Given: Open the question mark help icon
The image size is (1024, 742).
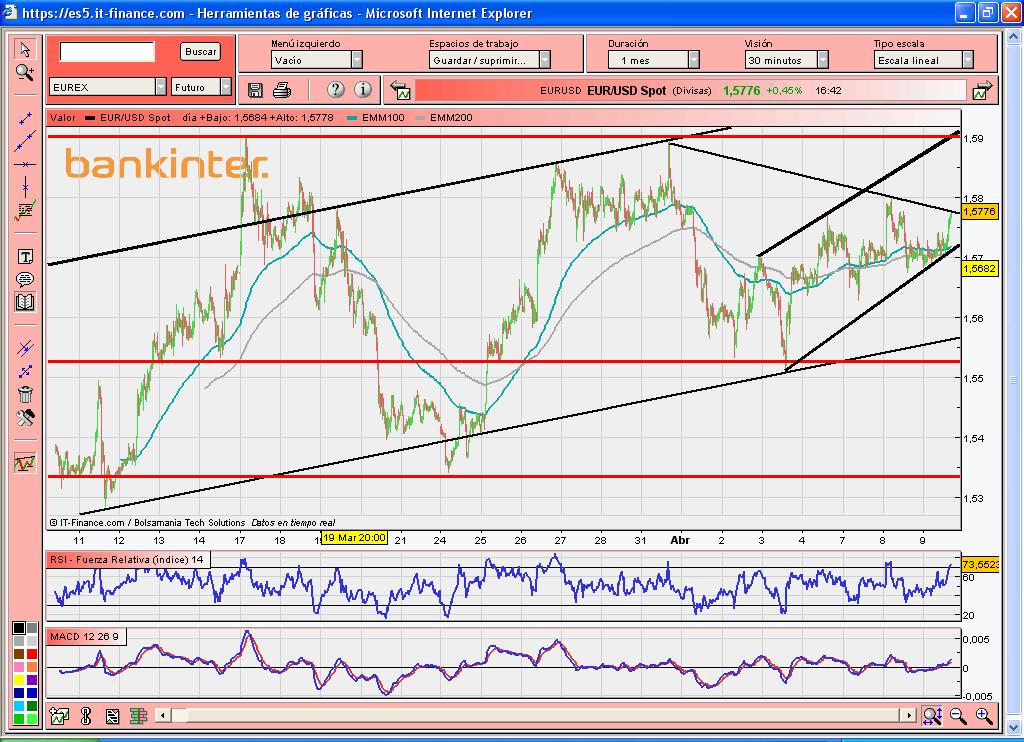Looking at the screenshot, I should pos(335,89).
